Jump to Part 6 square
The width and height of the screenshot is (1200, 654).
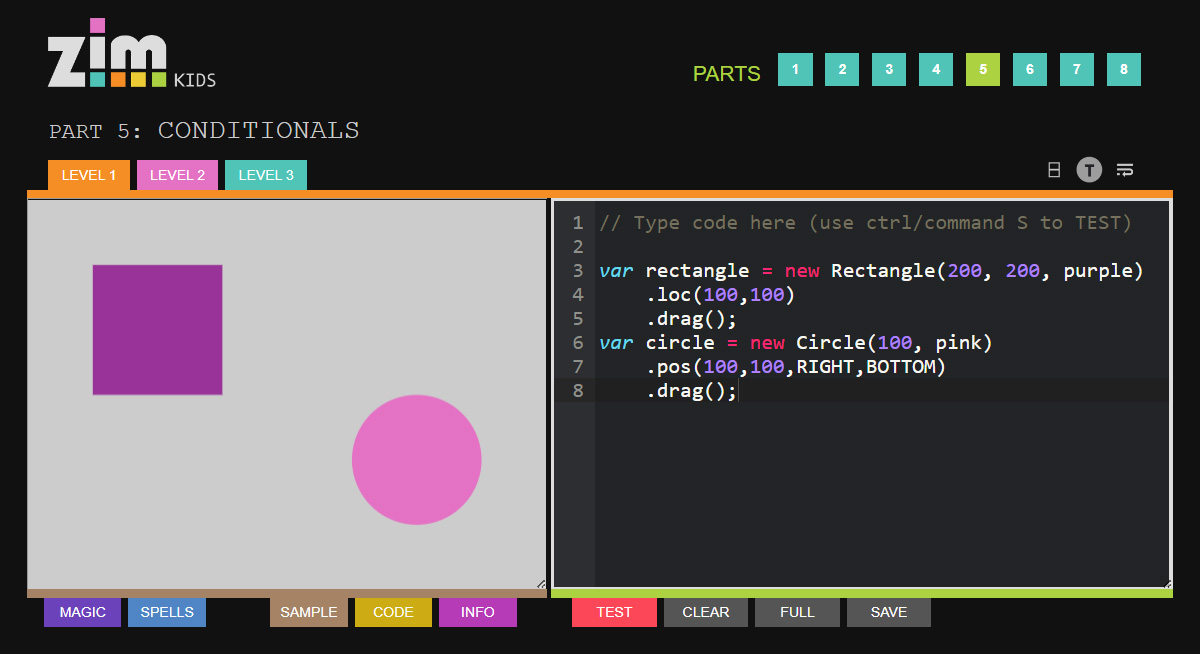1030,70
